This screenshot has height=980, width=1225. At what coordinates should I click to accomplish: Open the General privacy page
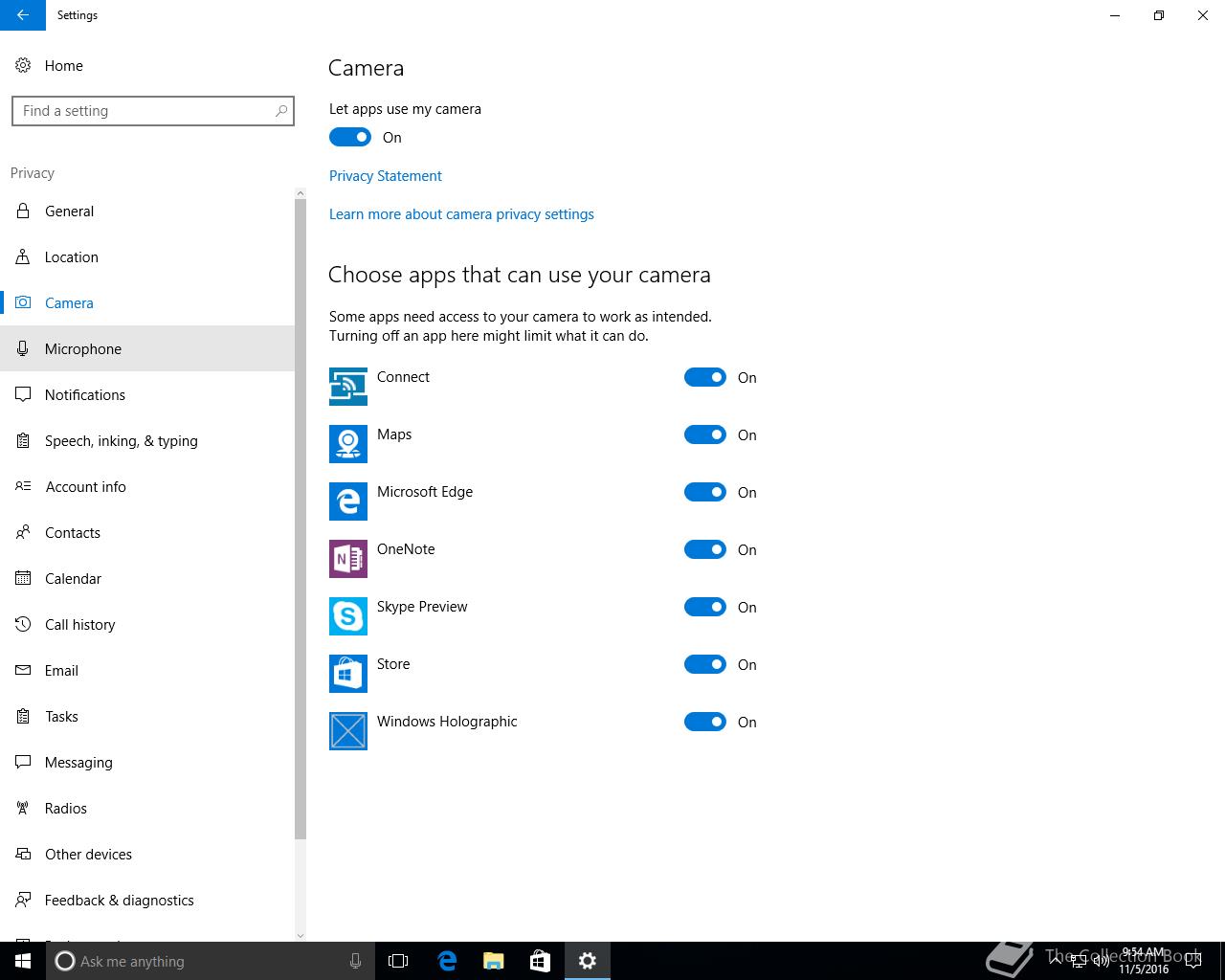tap(147, 212)
